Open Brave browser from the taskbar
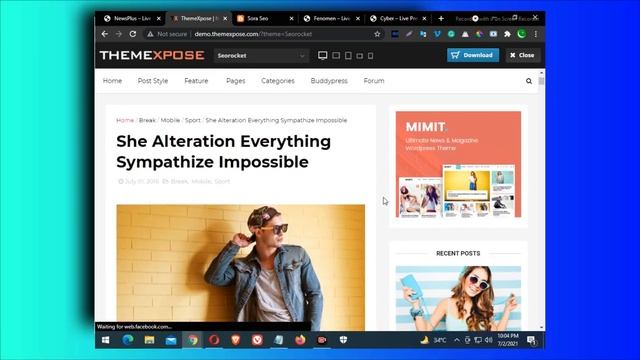Screen dimensions: 640x360 pyautogui.click(x=236, y=340)
